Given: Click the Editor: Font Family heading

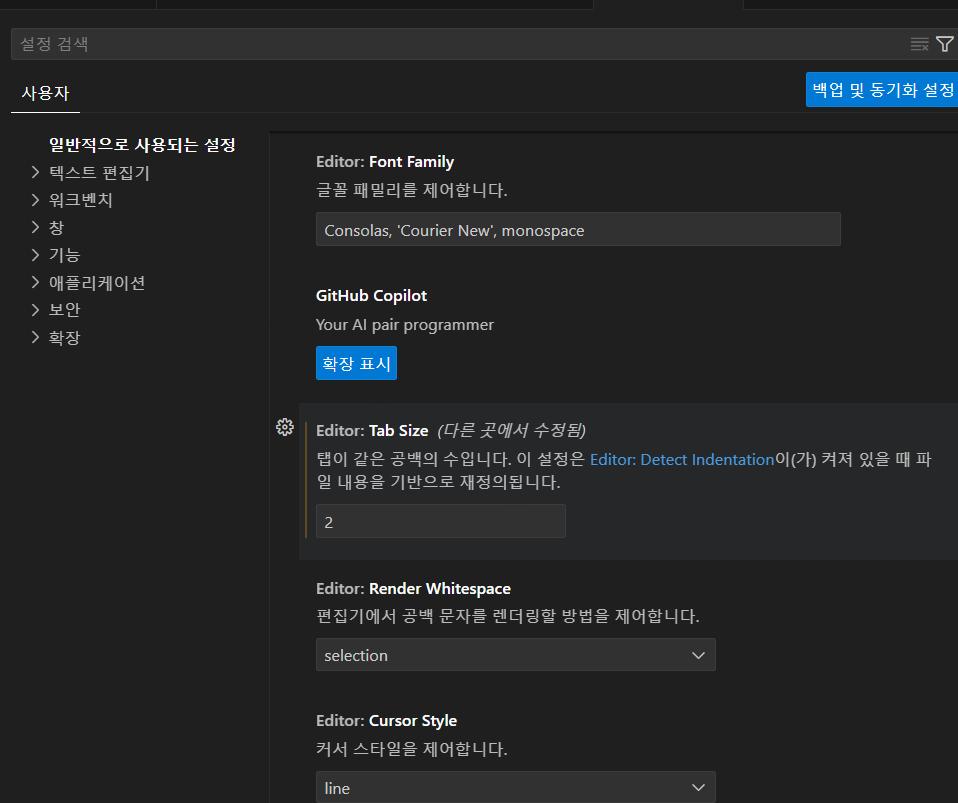Looking at the screenshot, I should pyautogui.click(x=385, y=162).
